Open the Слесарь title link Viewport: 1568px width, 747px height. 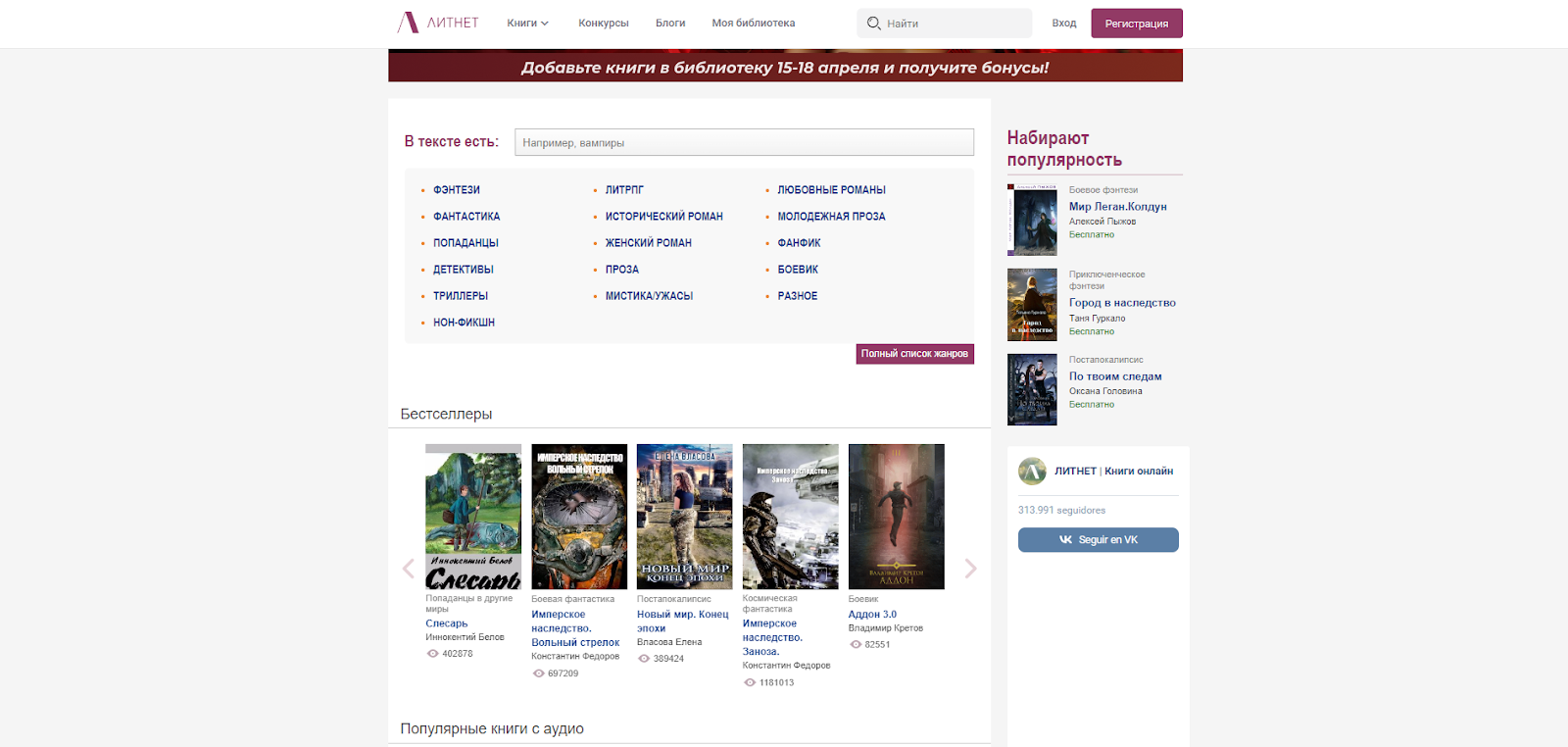[447, 623]
